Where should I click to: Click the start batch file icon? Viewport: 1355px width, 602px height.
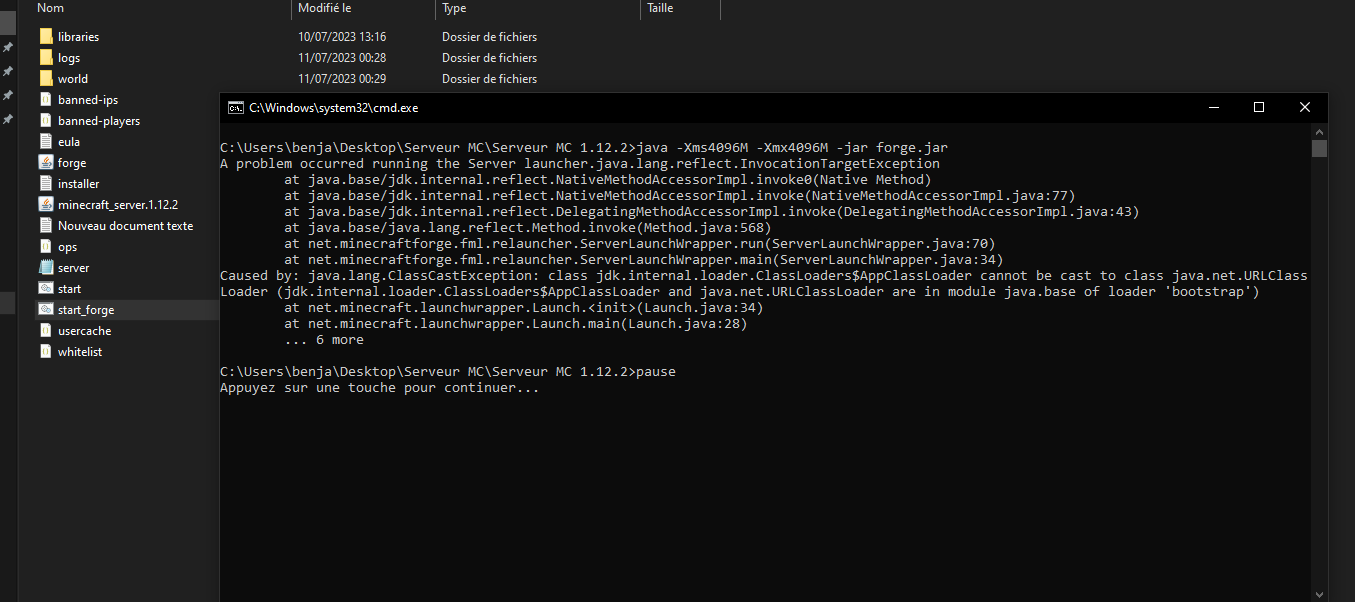[46, 289]
